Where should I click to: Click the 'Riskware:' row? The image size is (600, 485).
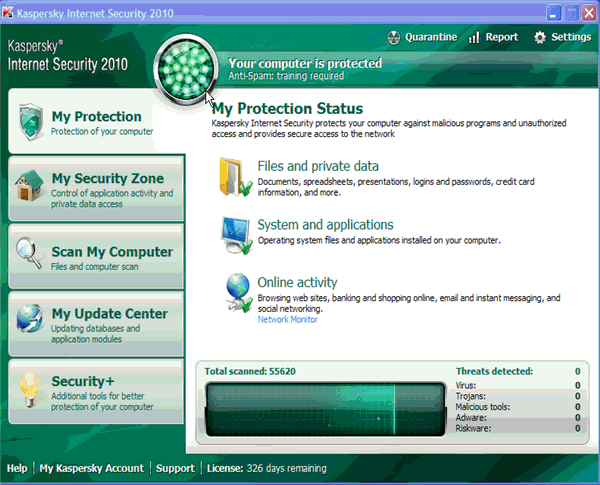(x=518, y=428)
